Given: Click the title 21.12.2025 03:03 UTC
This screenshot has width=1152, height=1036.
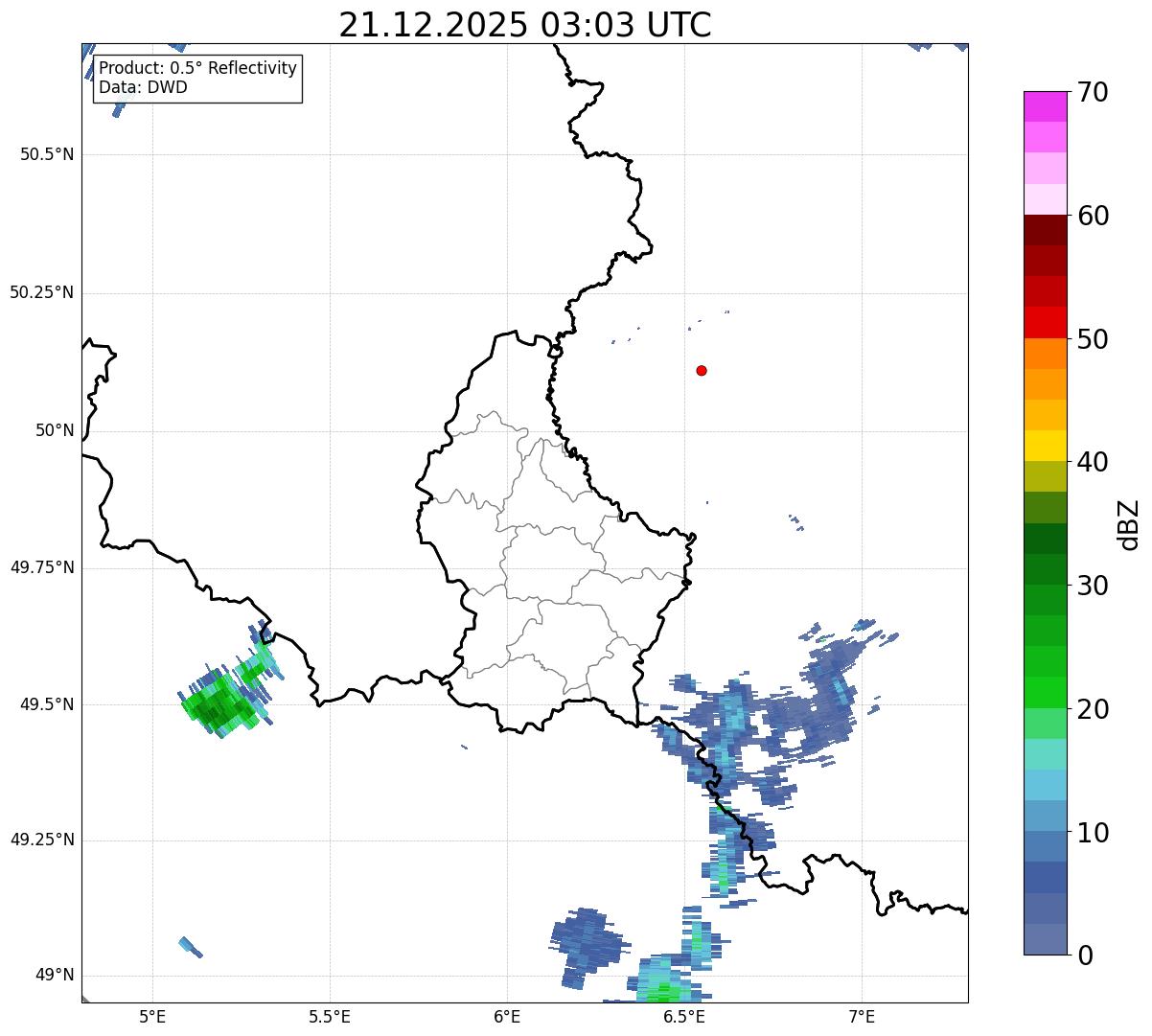Looking at the screenshot, I should click(525, 24).
